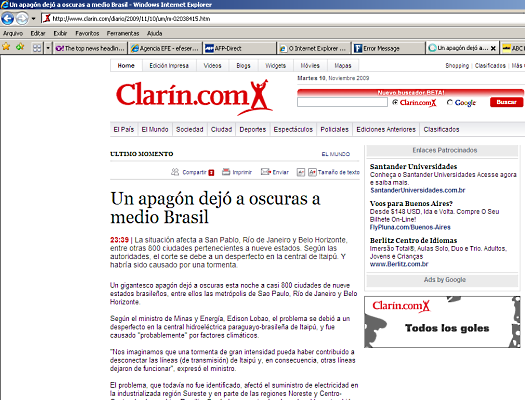Click the Santander Universidades ad title
Screen dimensions: 525x400
pyautogui.click(x=413, y=166)
